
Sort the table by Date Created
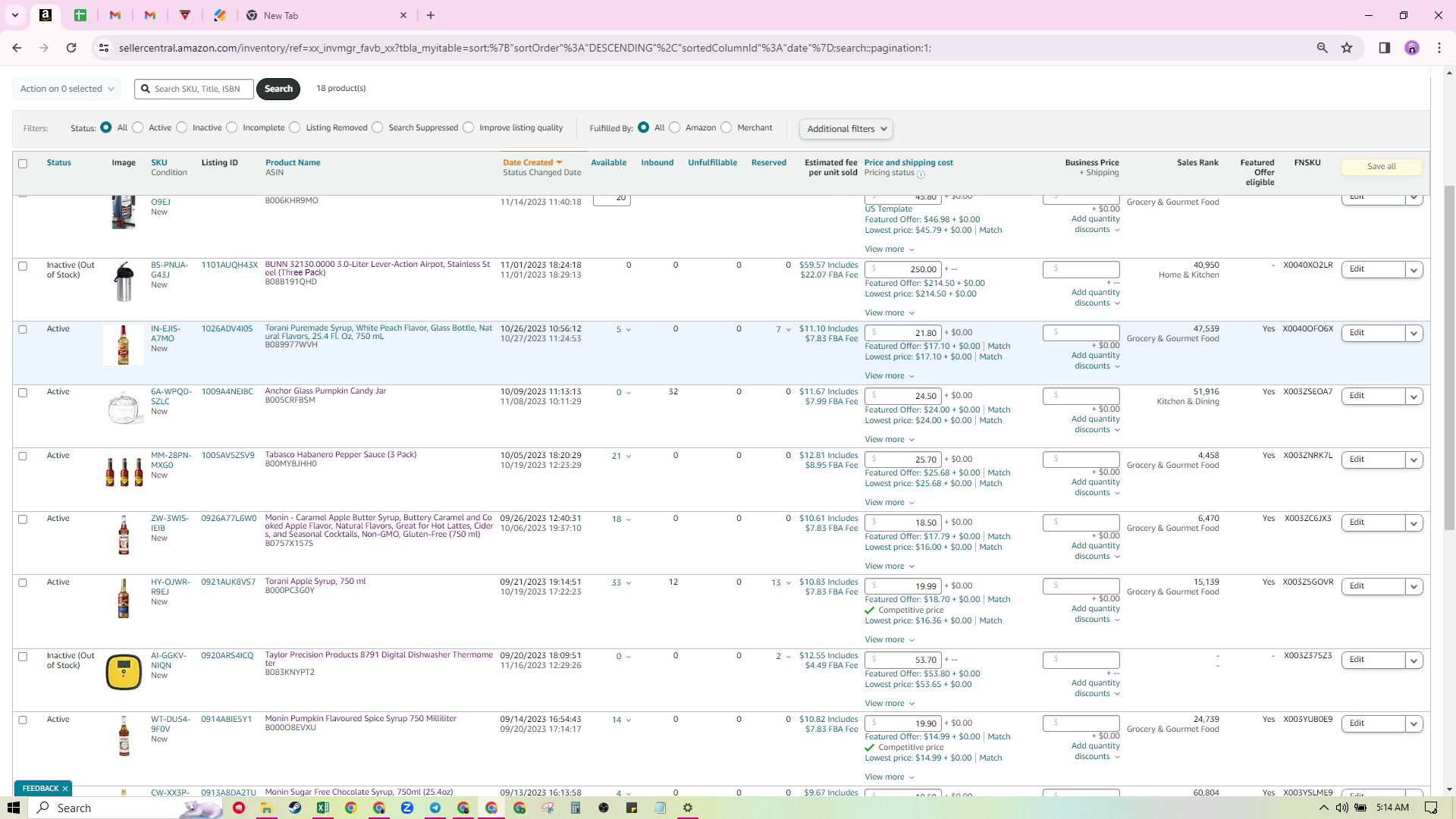point(532,162)
